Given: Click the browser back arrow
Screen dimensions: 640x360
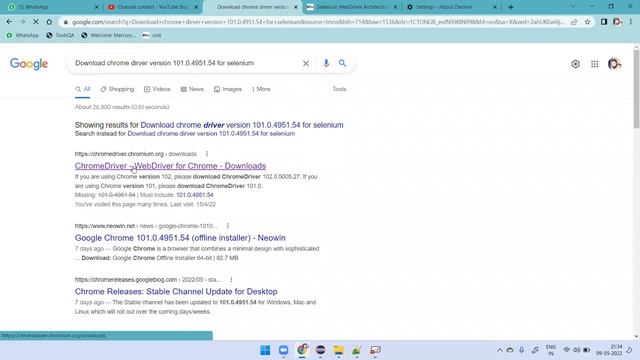Looking at the screenshot, I should click(9, 22).
